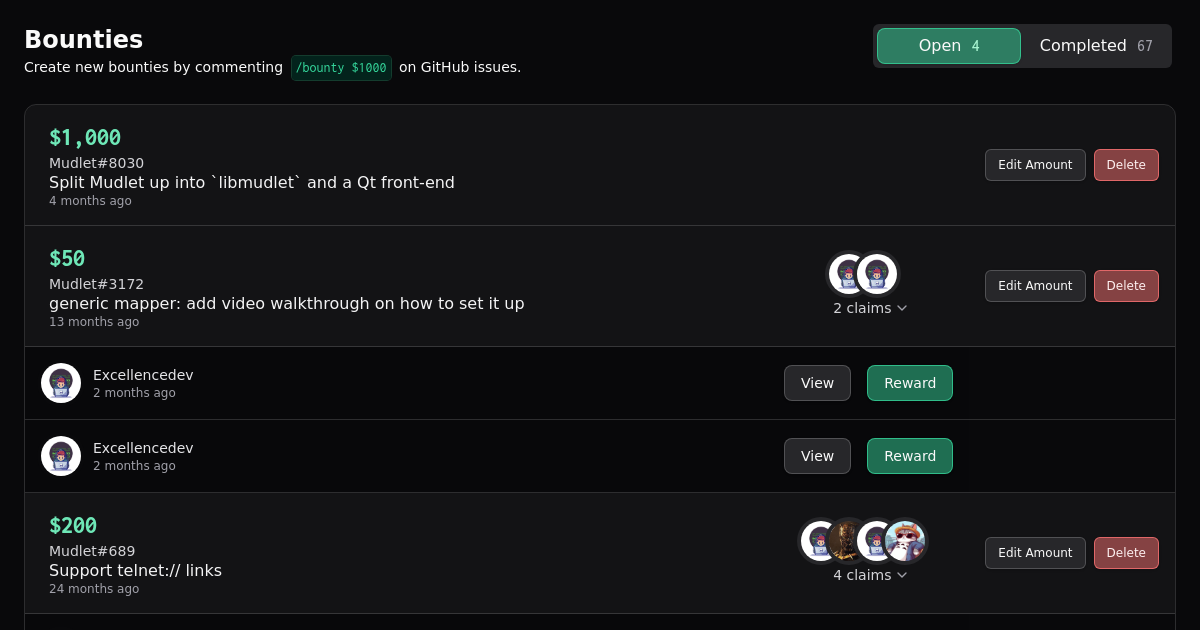Image resolution: width=1200 pixels, height=630 pixels.
Task: Click the dark golden avatar on $200 bounty
Action: [x=846, y=541]
